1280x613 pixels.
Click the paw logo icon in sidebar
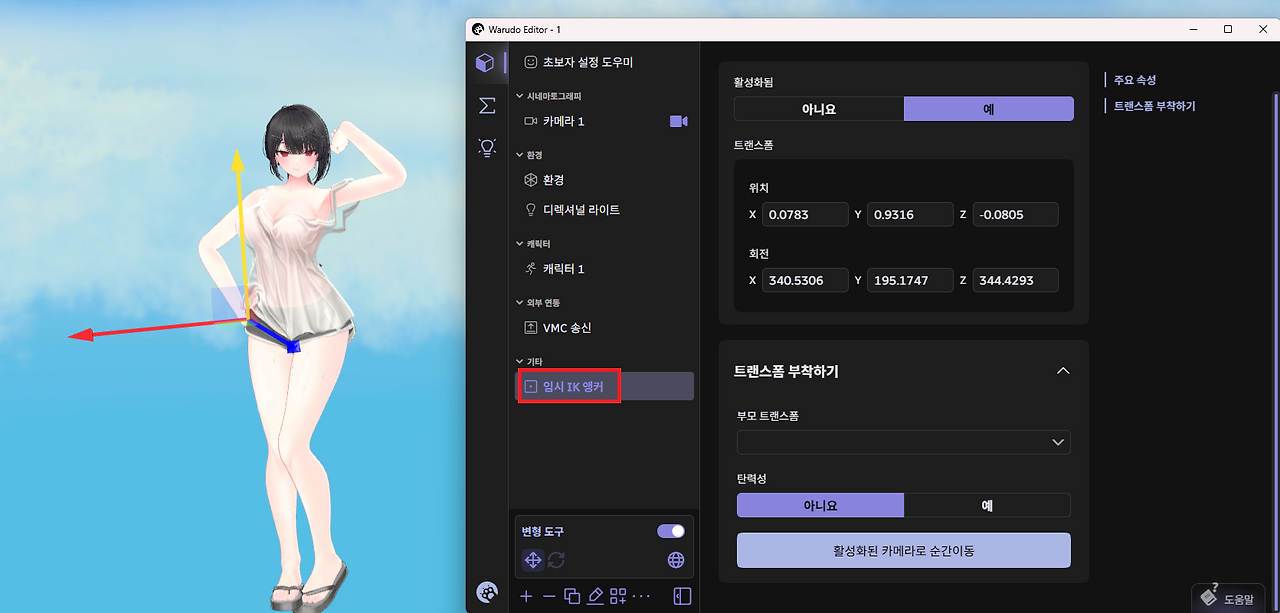pyautogui.click(x=487, y=593)
